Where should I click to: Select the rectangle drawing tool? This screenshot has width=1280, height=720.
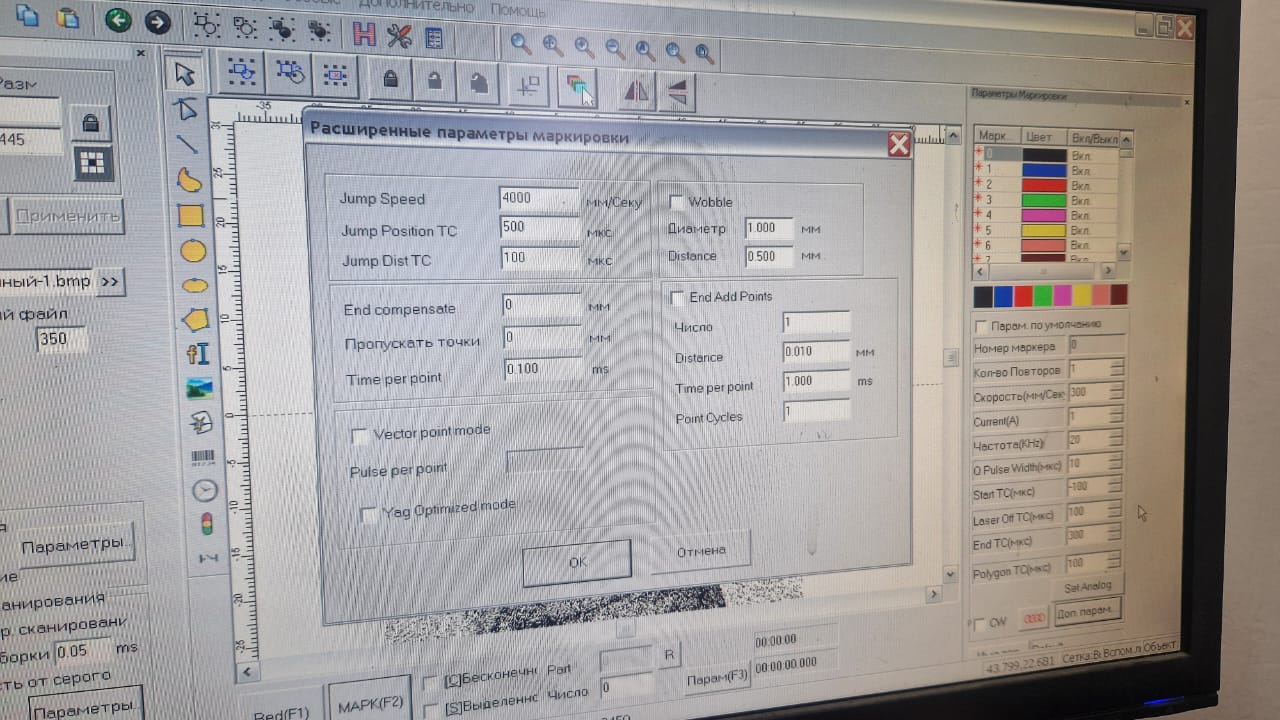pyautogui.click(x=190, y=215)
